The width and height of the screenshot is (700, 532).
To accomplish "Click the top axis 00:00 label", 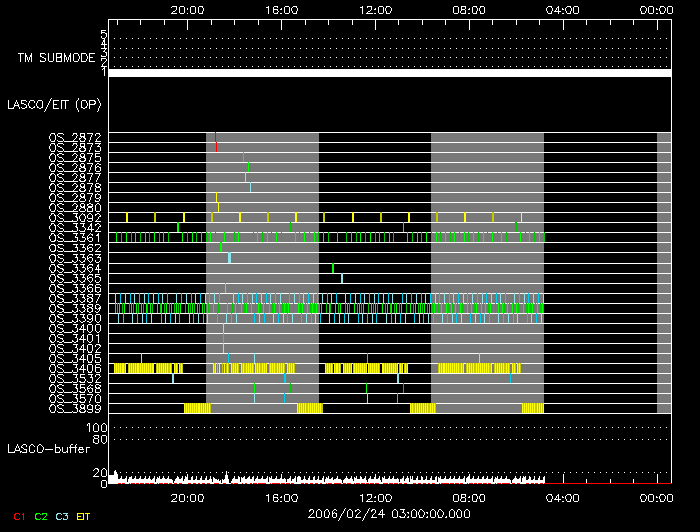I will pos(656,10).
